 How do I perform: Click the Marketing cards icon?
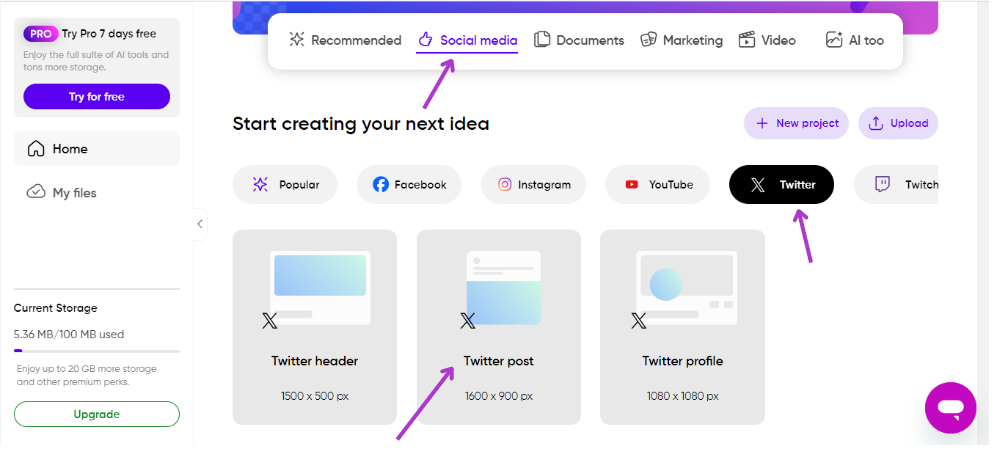click(648, 40)
